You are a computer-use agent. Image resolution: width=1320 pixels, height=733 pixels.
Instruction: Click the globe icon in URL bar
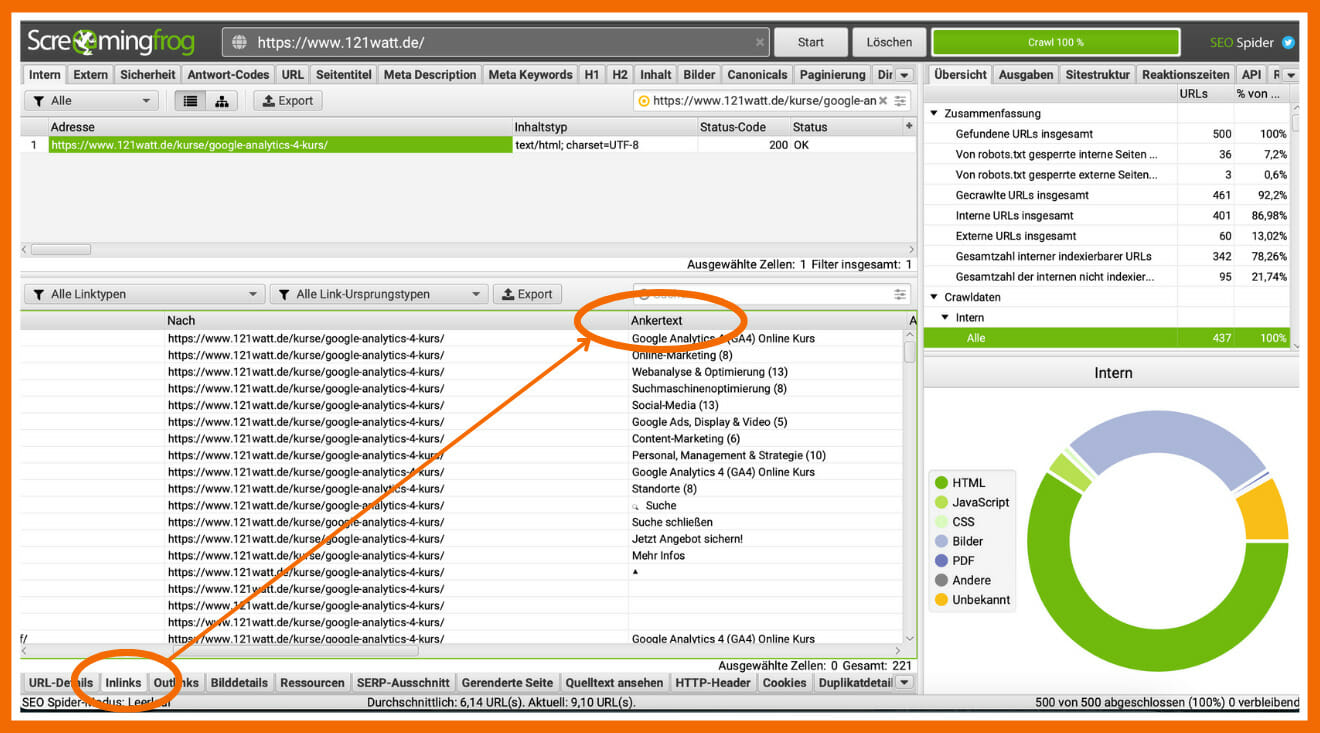click(x=239, y=43)
